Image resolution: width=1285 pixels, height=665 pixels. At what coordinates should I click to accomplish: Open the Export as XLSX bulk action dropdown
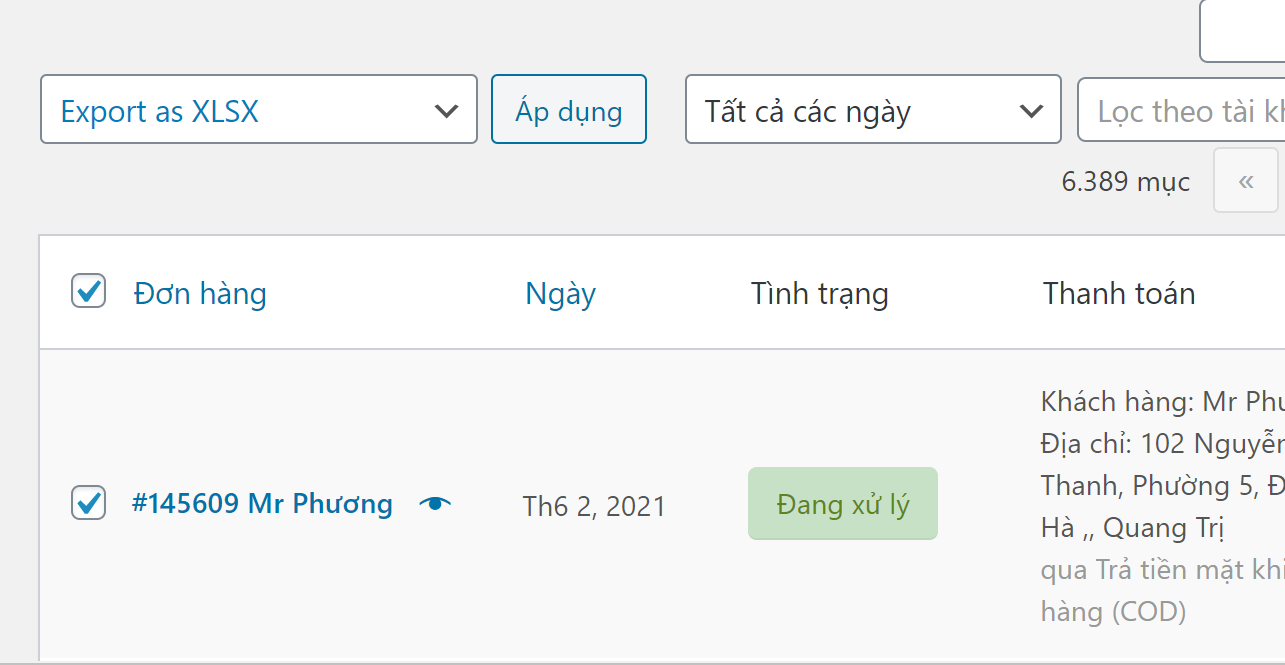[x=258, y=109]
